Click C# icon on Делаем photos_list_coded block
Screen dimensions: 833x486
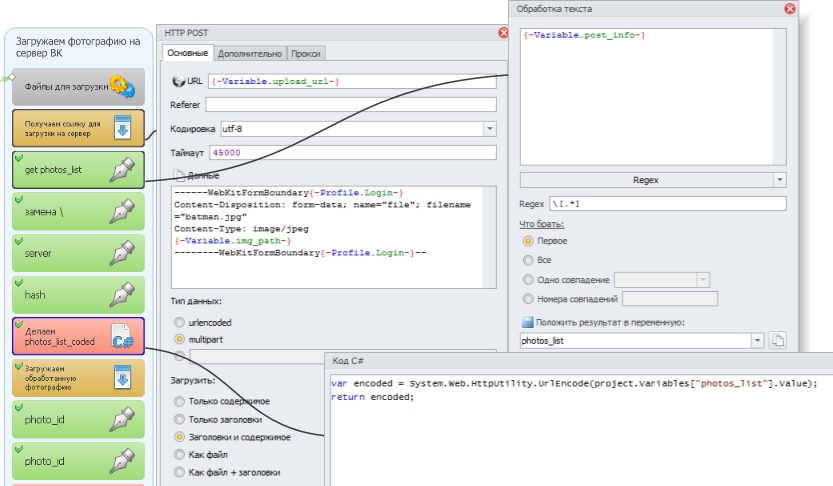click(x=122, y=337)
